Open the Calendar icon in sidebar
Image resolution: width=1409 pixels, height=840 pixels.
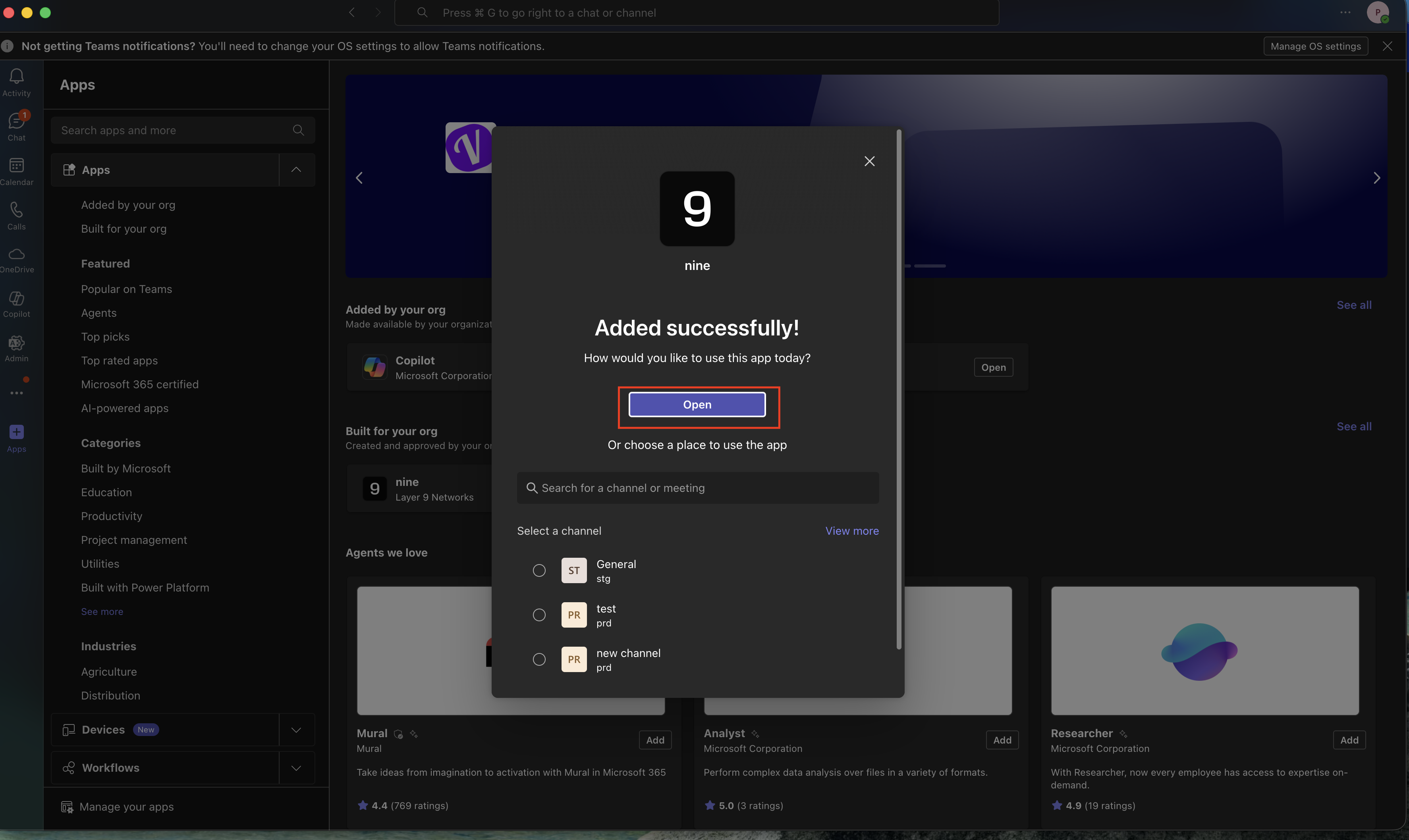point(16,165)
